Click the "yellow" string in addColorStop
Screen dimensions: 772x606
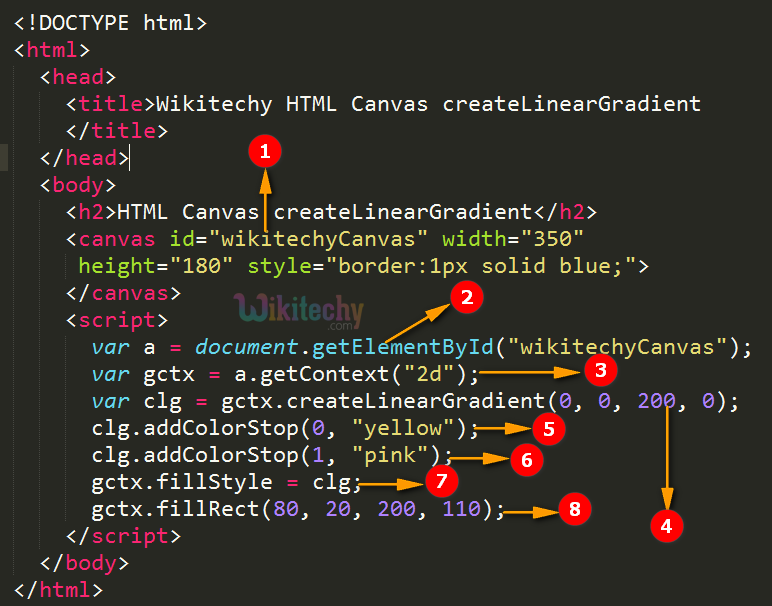[x=402, y=429]
